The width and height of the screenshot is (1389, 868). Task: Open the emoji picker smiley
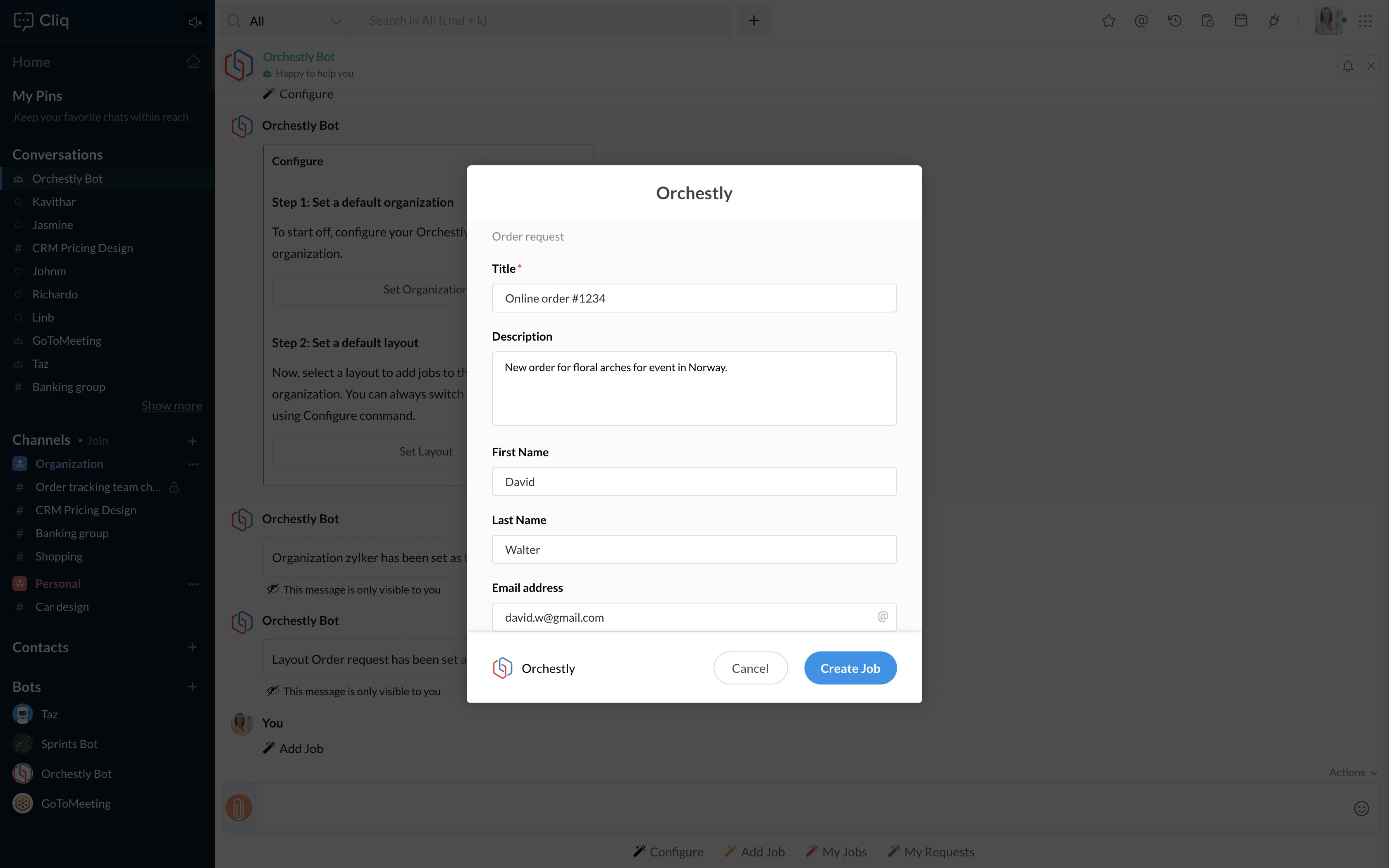(1361, 808)
